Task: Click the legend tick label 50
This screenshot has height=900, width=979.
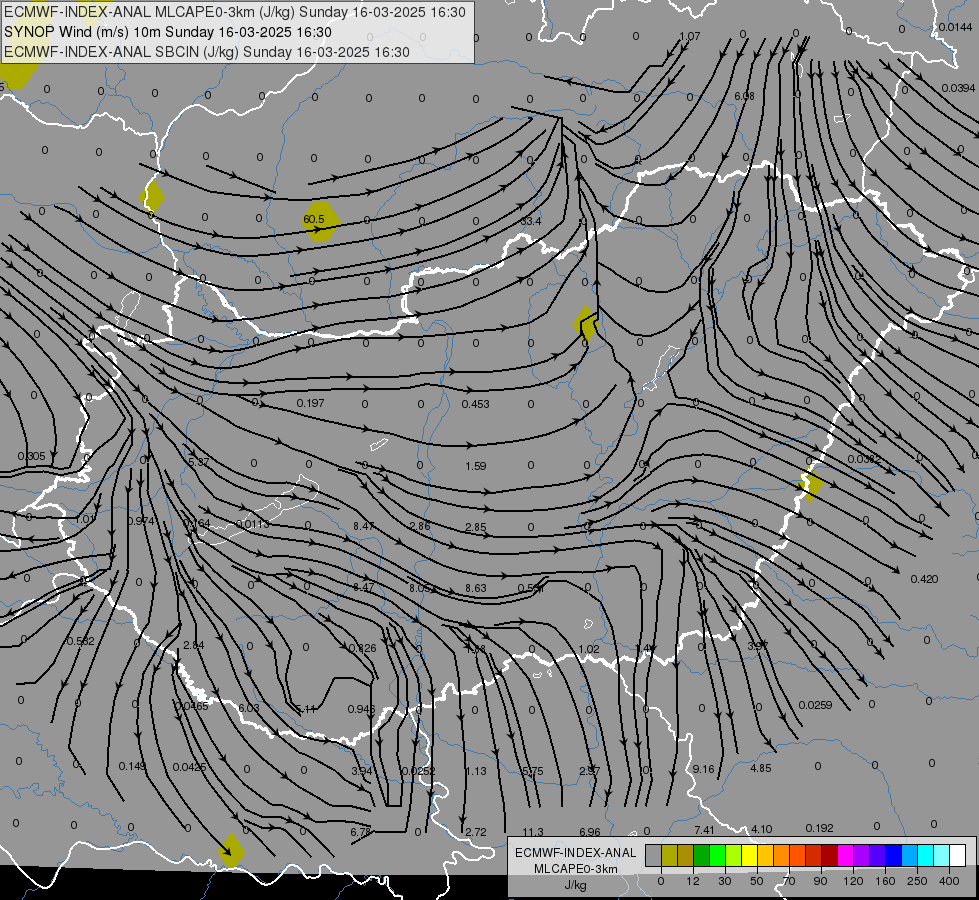Action: click(x=756, y=881)
